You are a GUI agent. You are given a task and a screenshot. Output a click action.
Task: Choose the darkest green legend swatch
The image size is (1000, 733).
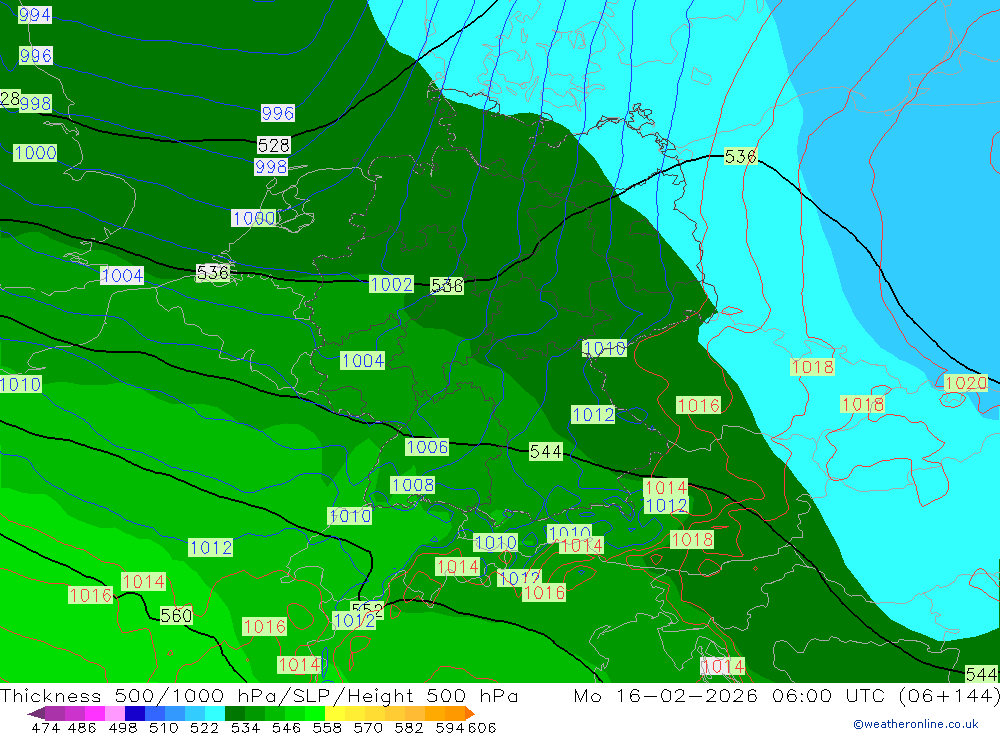(x=235, y=713)
